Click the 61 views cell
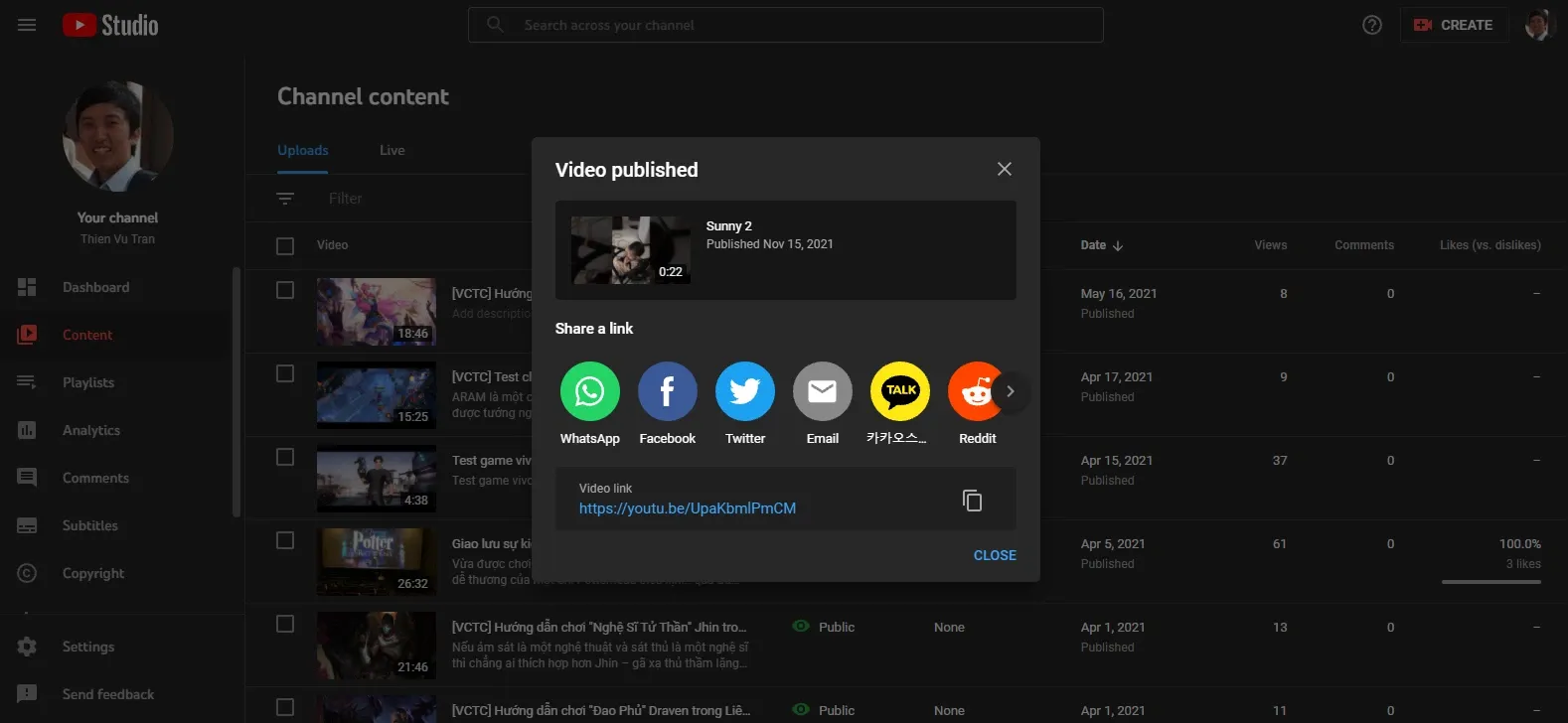1568x723 pixels. [x=1280, y=543]
